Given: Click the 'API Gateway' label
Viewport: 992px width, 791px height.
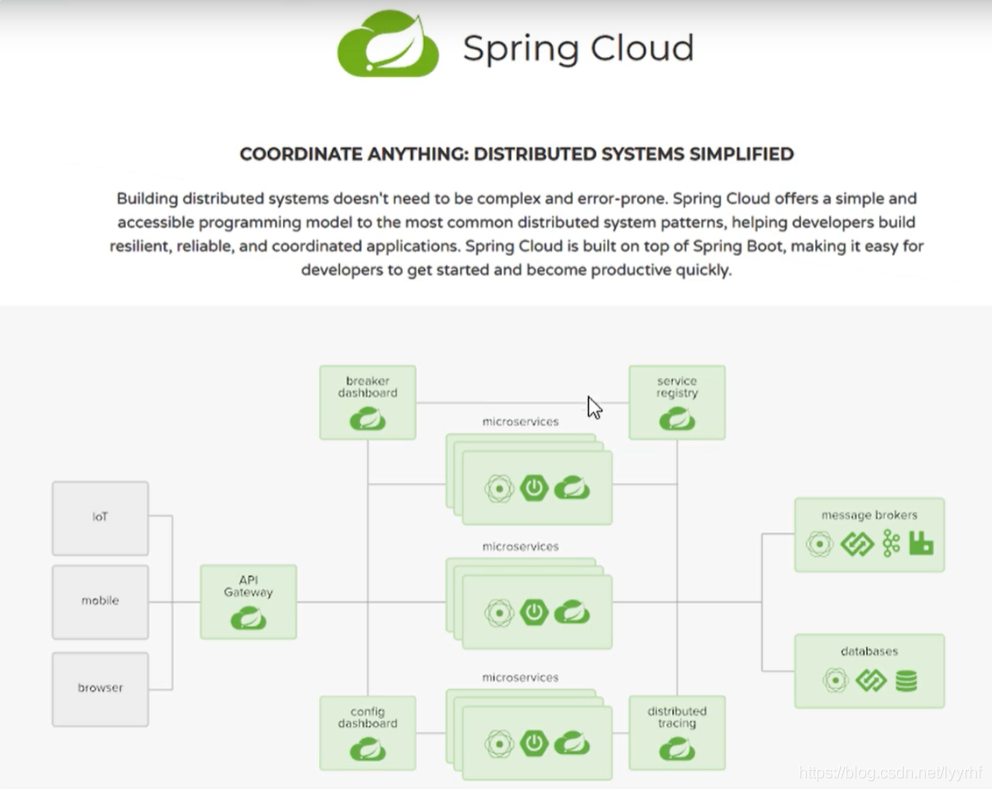Looking at the screenshot, I should (248, 586).
